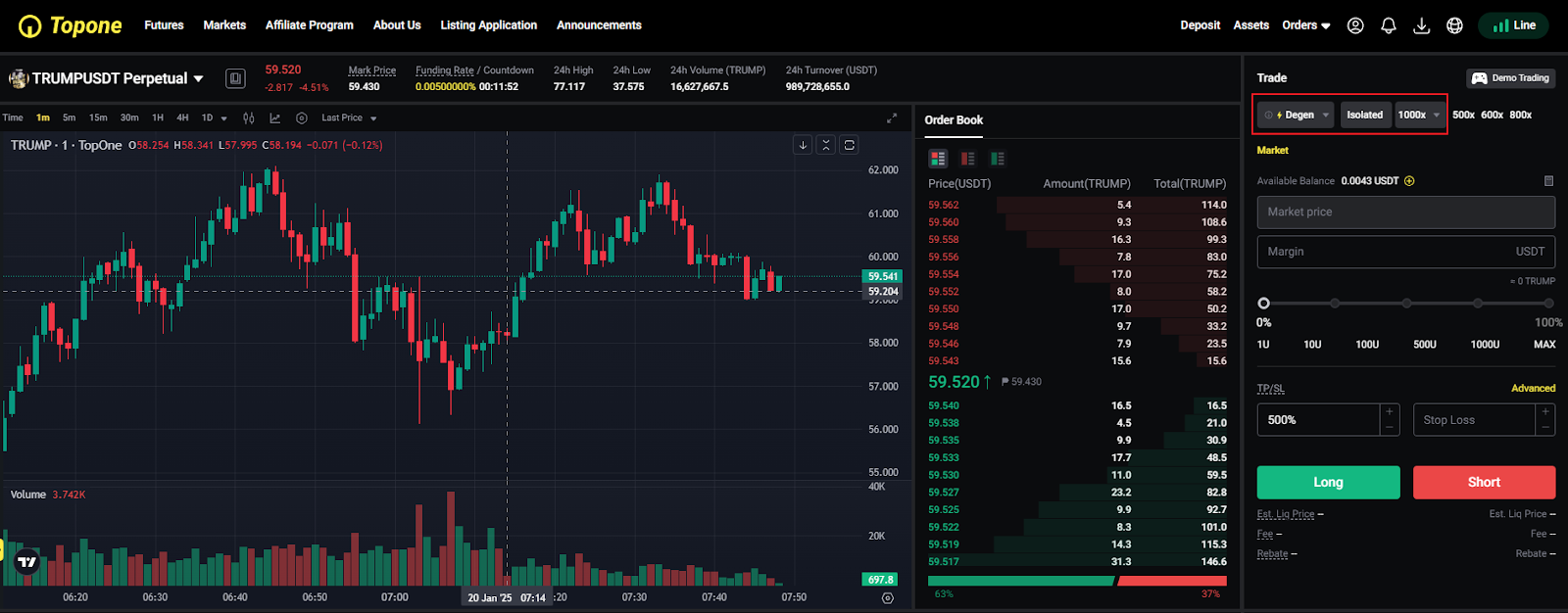Select the 100U margin preset
Image resolution: width=1568 pixels, height=613 pixels.
(1367, 345)
